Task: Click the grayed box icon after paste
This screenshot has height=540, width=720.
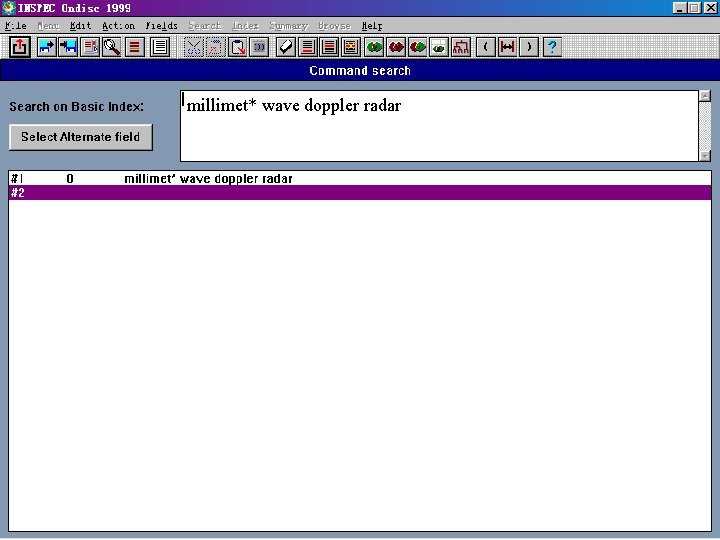Action: click(259, 47)
